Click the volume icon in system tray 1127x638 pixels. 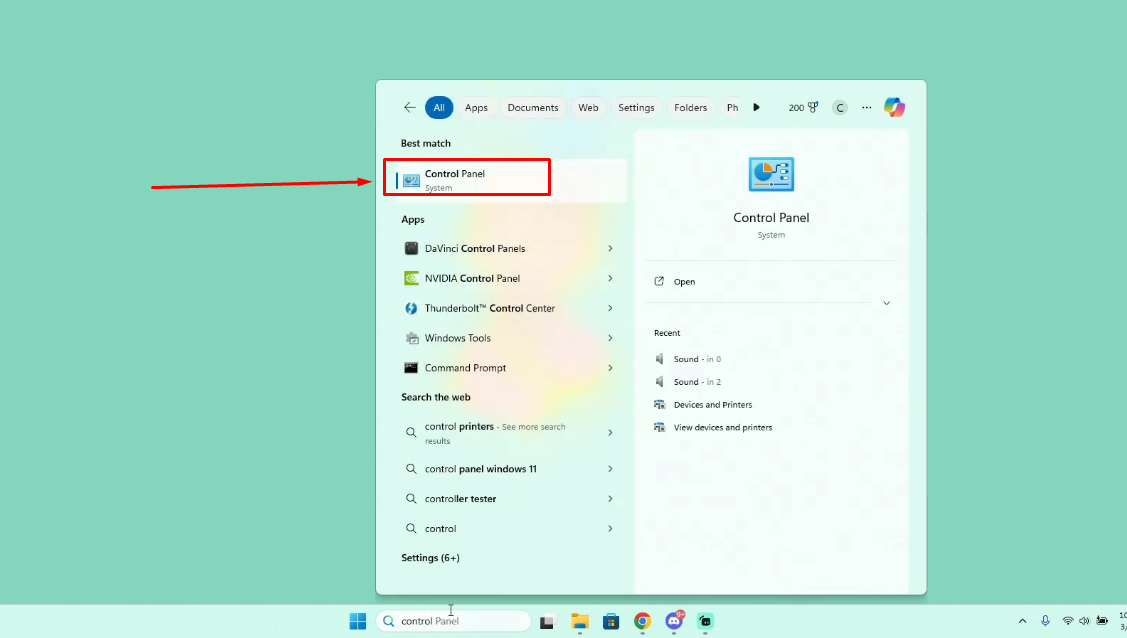tap(1084, 621)
